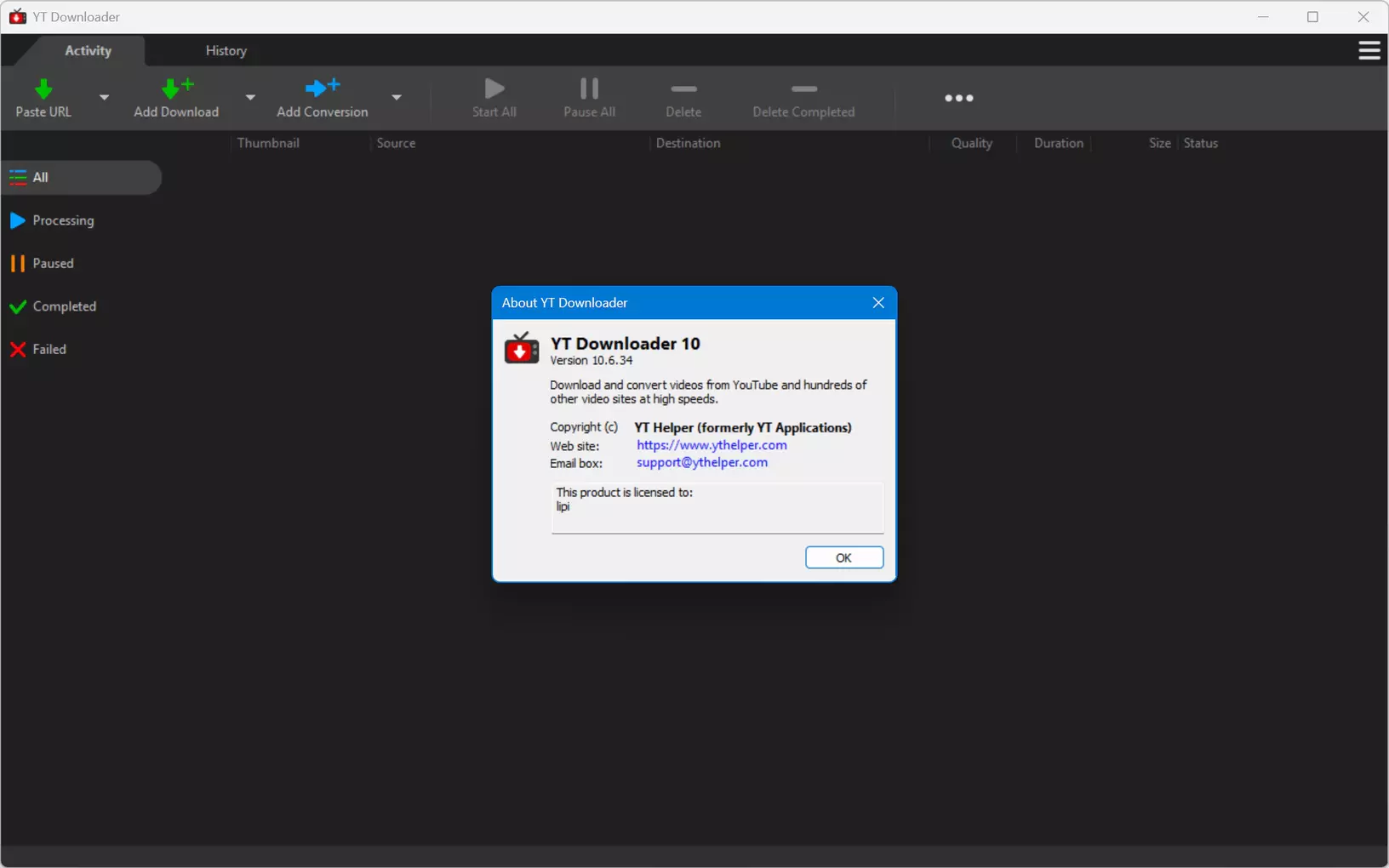Click the Add Conversion blue arrow icon
Image resolution: width=1389 pixels, height=868 pixels.
pos(323,87)
